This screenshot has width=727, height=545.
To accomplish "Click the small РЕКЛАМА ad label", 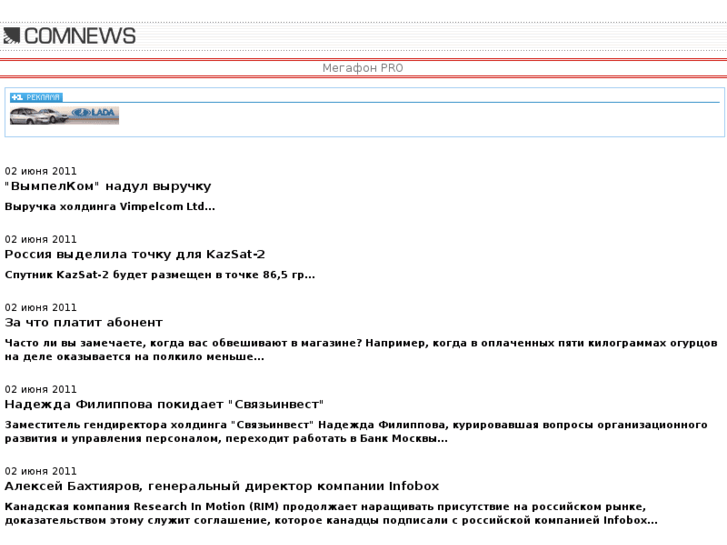I will 36,97.
